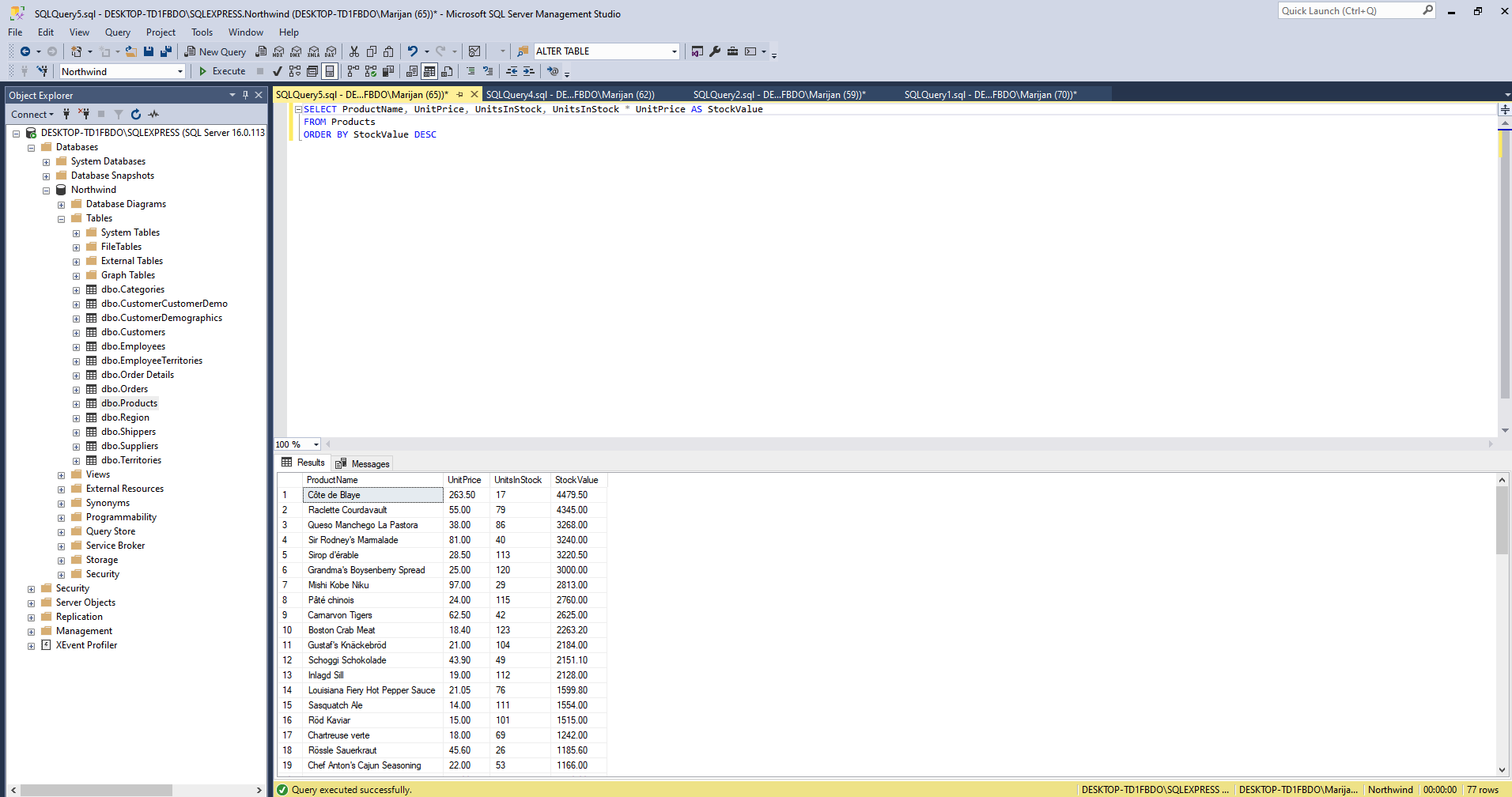Image resolution: width=1512 pixels, height=797 pixels.
Task: Click the Save All icon
Action: pyautogui.click(x=166, y=51)
